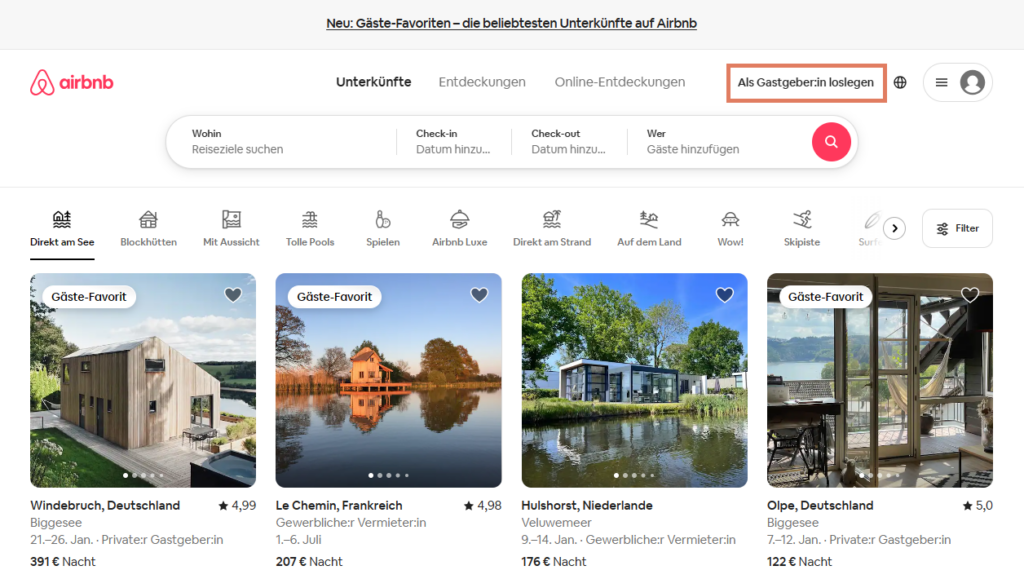
Task: Click the Hulshorst, Niederlande title
Action: (x=587, y=505)
